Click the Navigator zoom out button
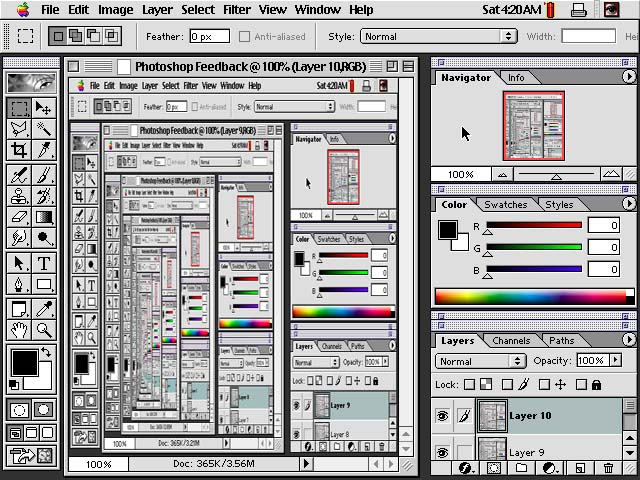This screenshot has height=480, width=640. point(502,175)
